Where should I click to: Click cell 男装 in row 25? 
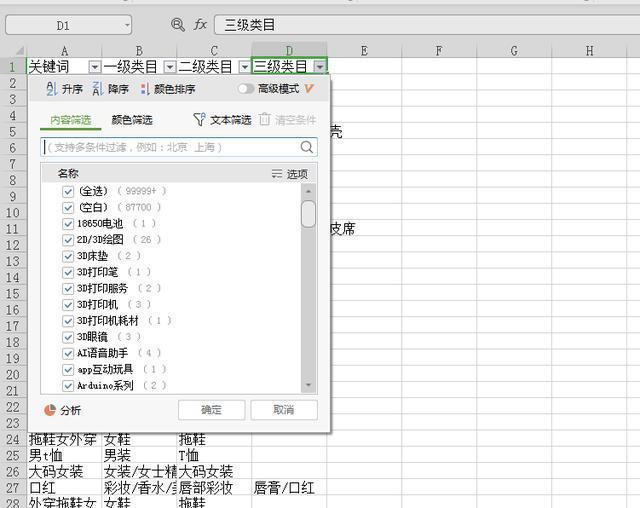point(139,455)
